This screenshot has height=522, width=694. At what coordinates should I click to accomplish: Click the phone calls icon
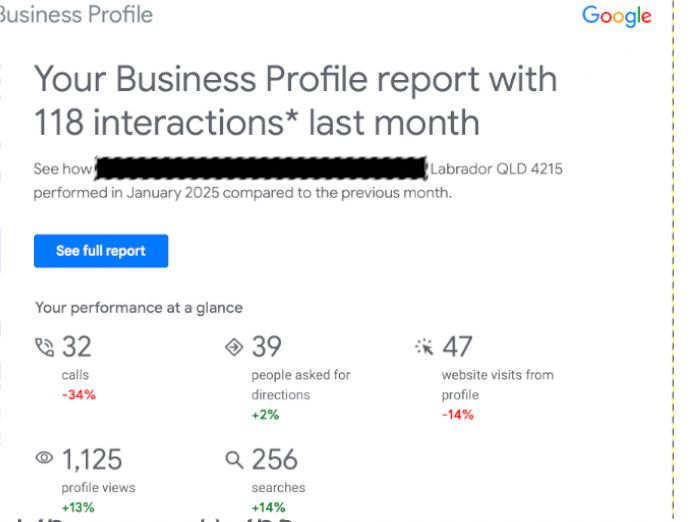coord(44,347)
